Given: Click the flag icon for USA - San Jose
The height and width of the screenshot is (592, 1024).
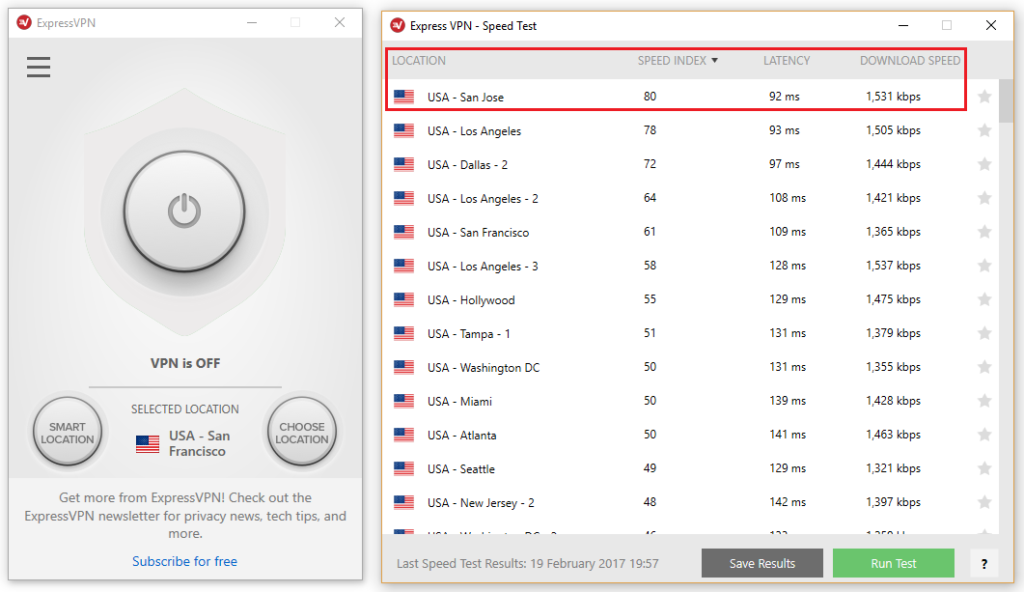Looking at the screenshot, I should 404,97.
